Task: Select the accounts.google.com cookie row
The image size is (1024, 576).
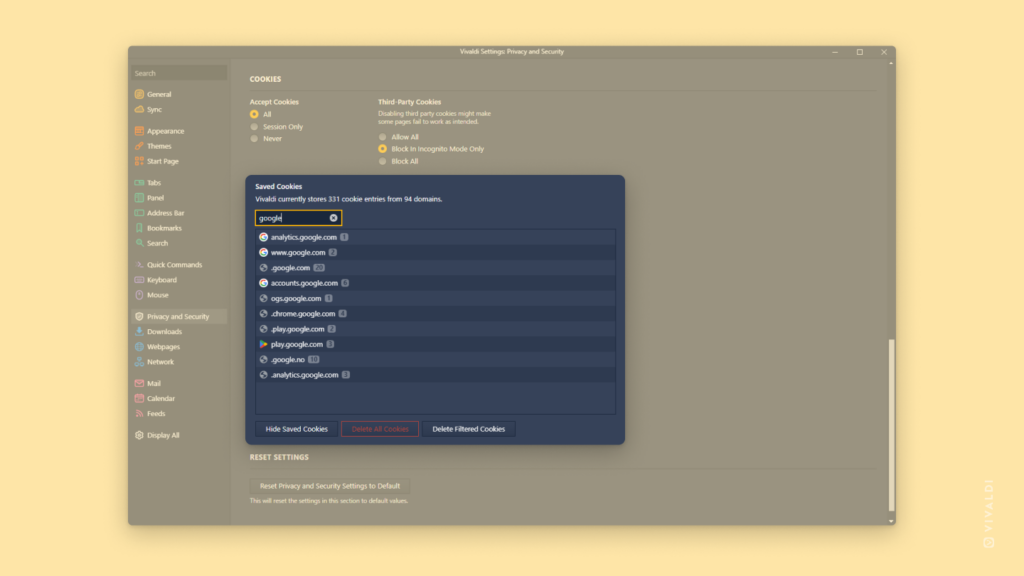Action: 435,283
